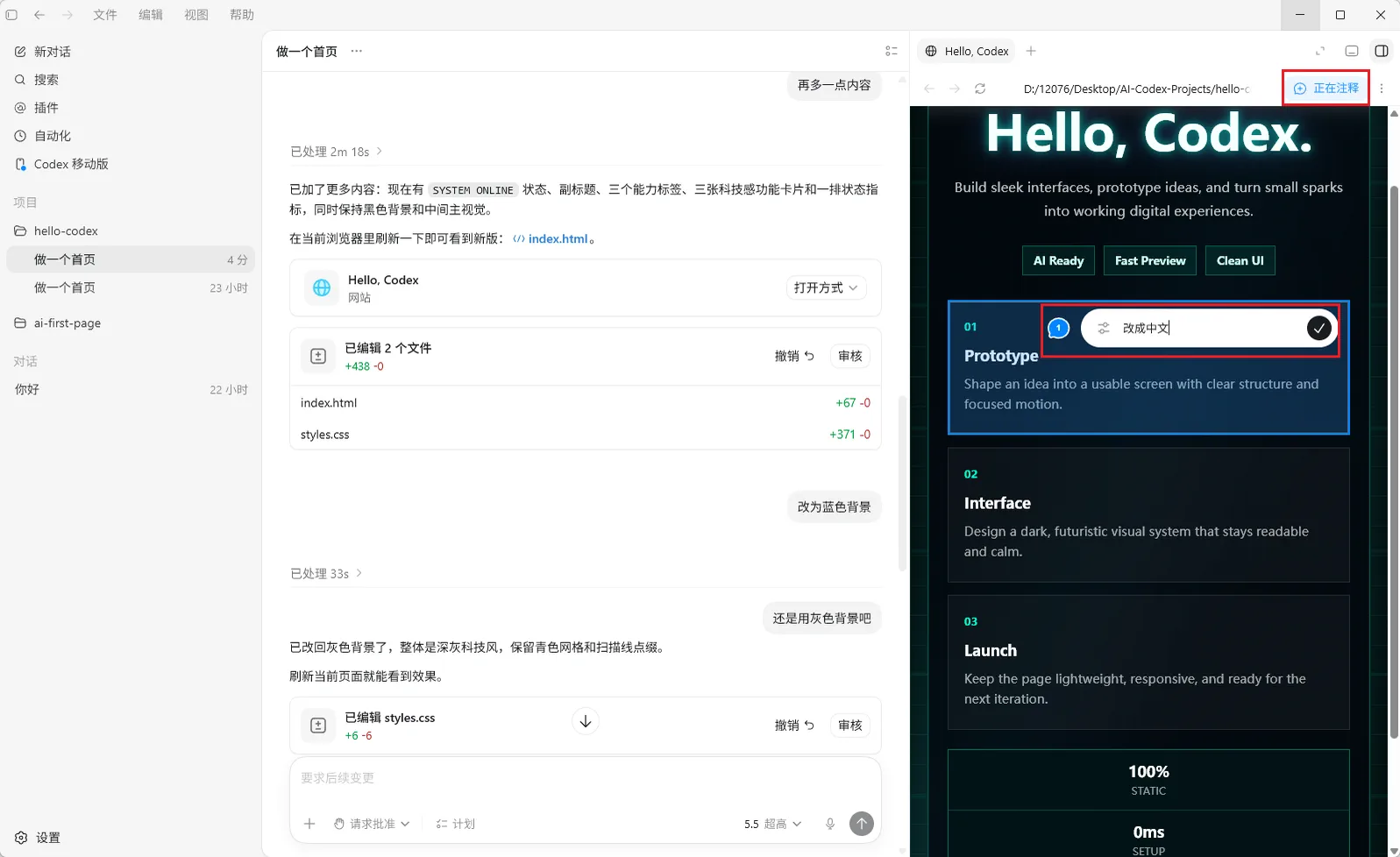Toggle the right side panel icon
Screen dimensions: 1400x857
pyautogui.click(x=1382, y=51)
